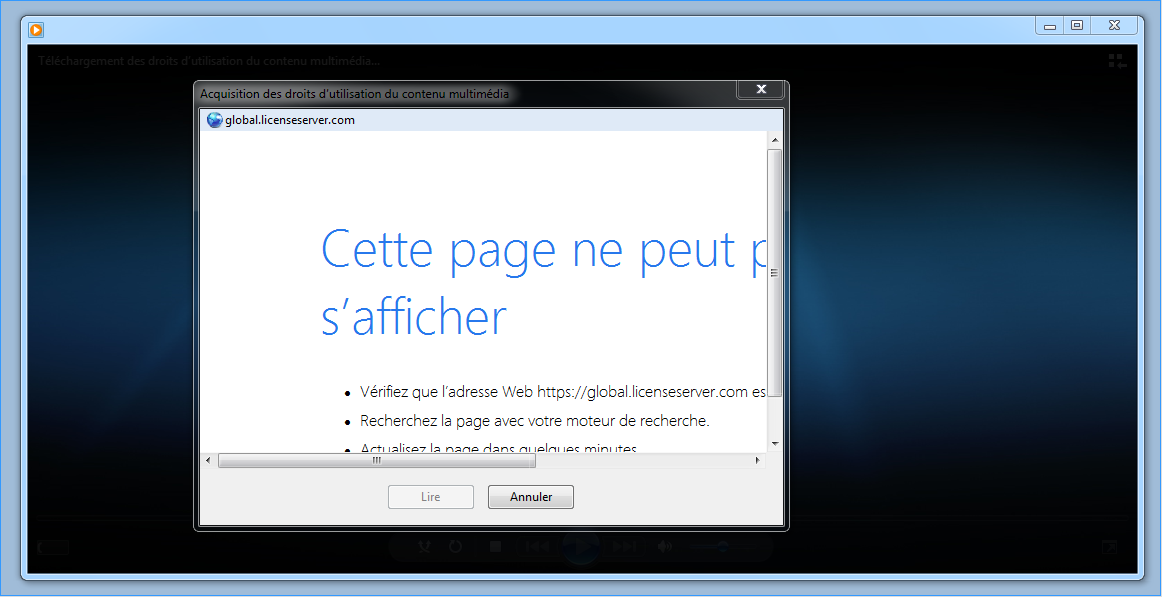Click the global.licenseserver.com address text
The width and height of the screenshot is (1162, 597).
tap(290, 120)
